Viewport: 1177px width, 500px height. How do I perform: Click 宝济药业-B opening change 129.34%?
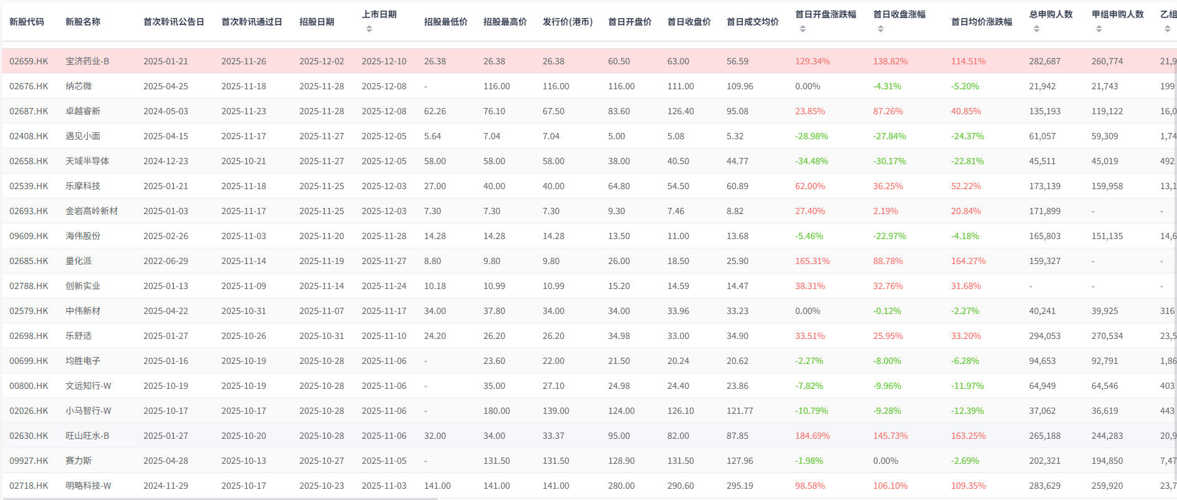tap(812, 61)
